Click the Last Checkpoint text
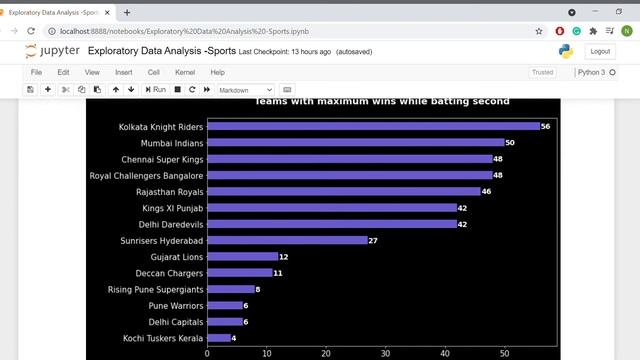The image size is (640, 360). click(284, 52)
